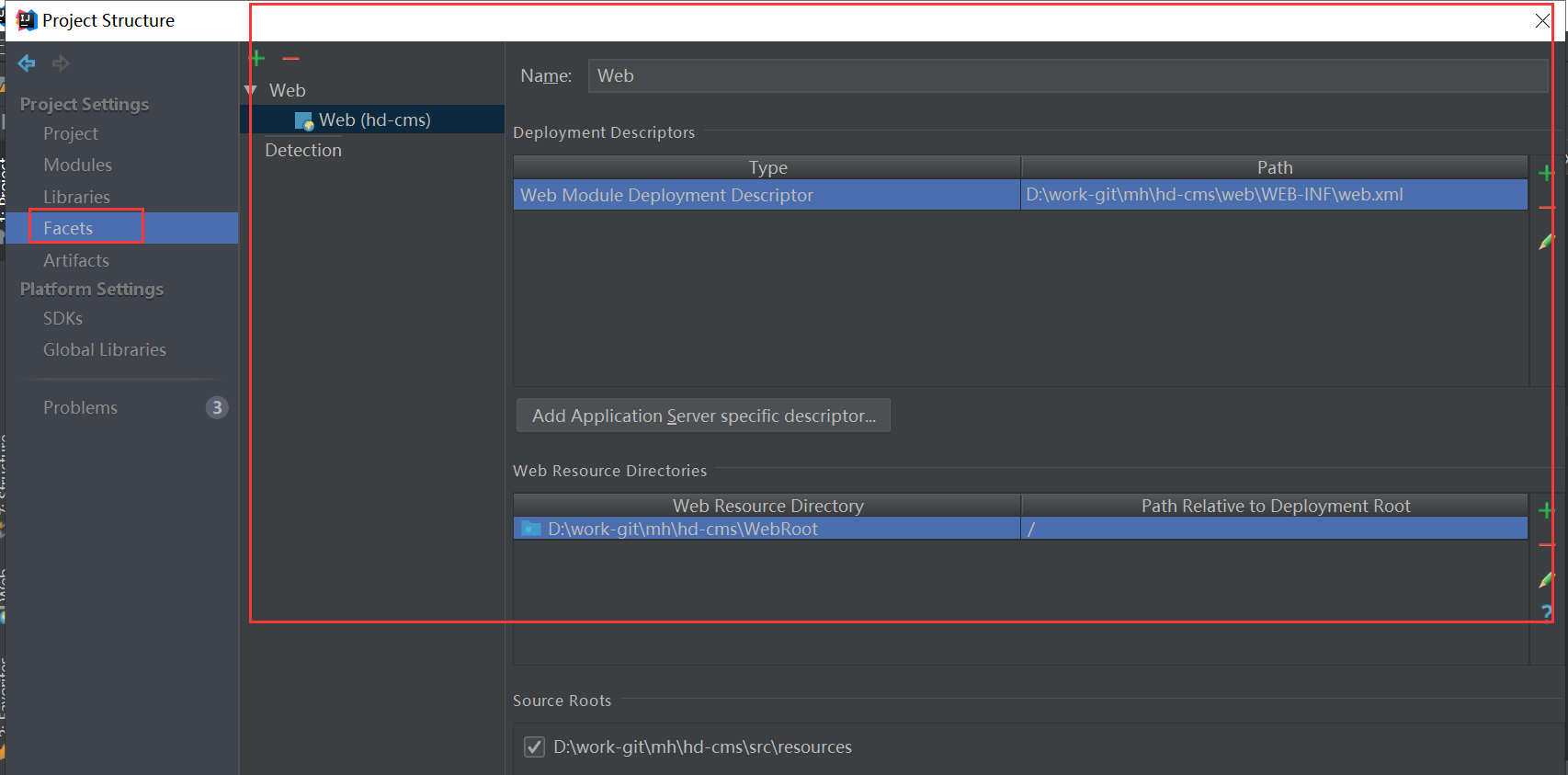Image resolution: width=1568 pixels, height=775 pixels.
Task: Close the Project Structure dialog
Action: 1542,20
